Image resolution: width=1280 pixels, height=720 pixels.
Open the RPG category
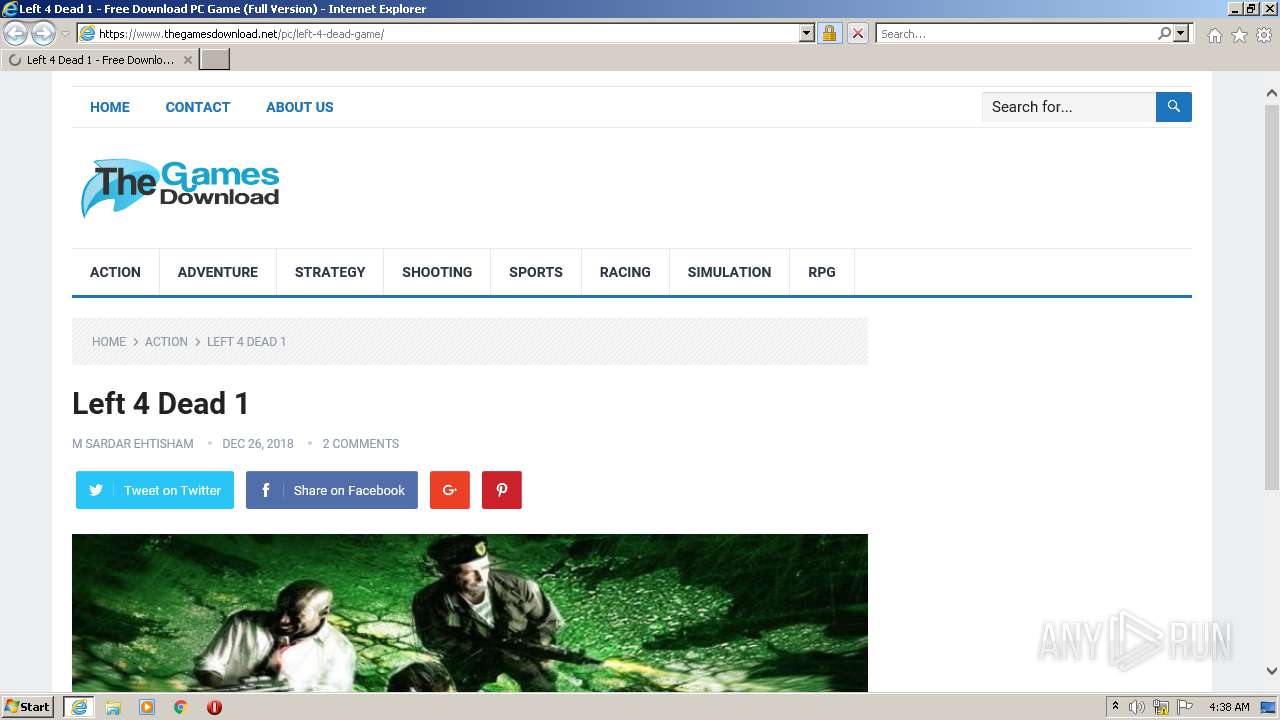click(822, 272)
